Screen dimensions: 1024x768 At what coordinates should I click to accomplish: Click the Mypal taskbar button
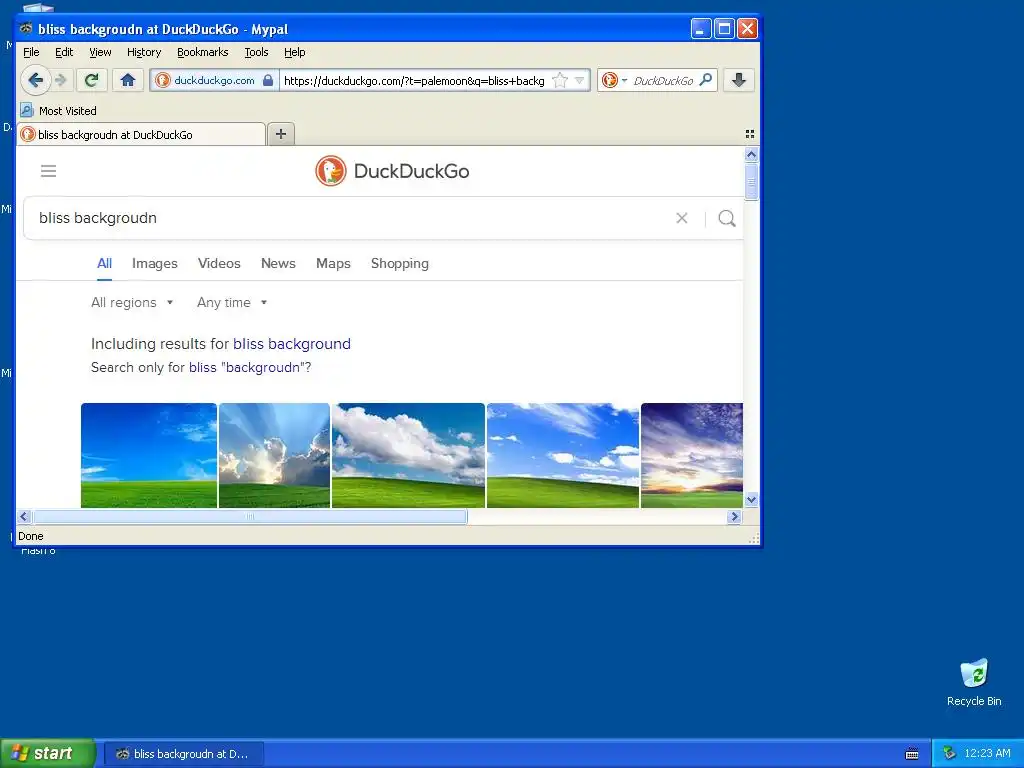tap(185, 754)
